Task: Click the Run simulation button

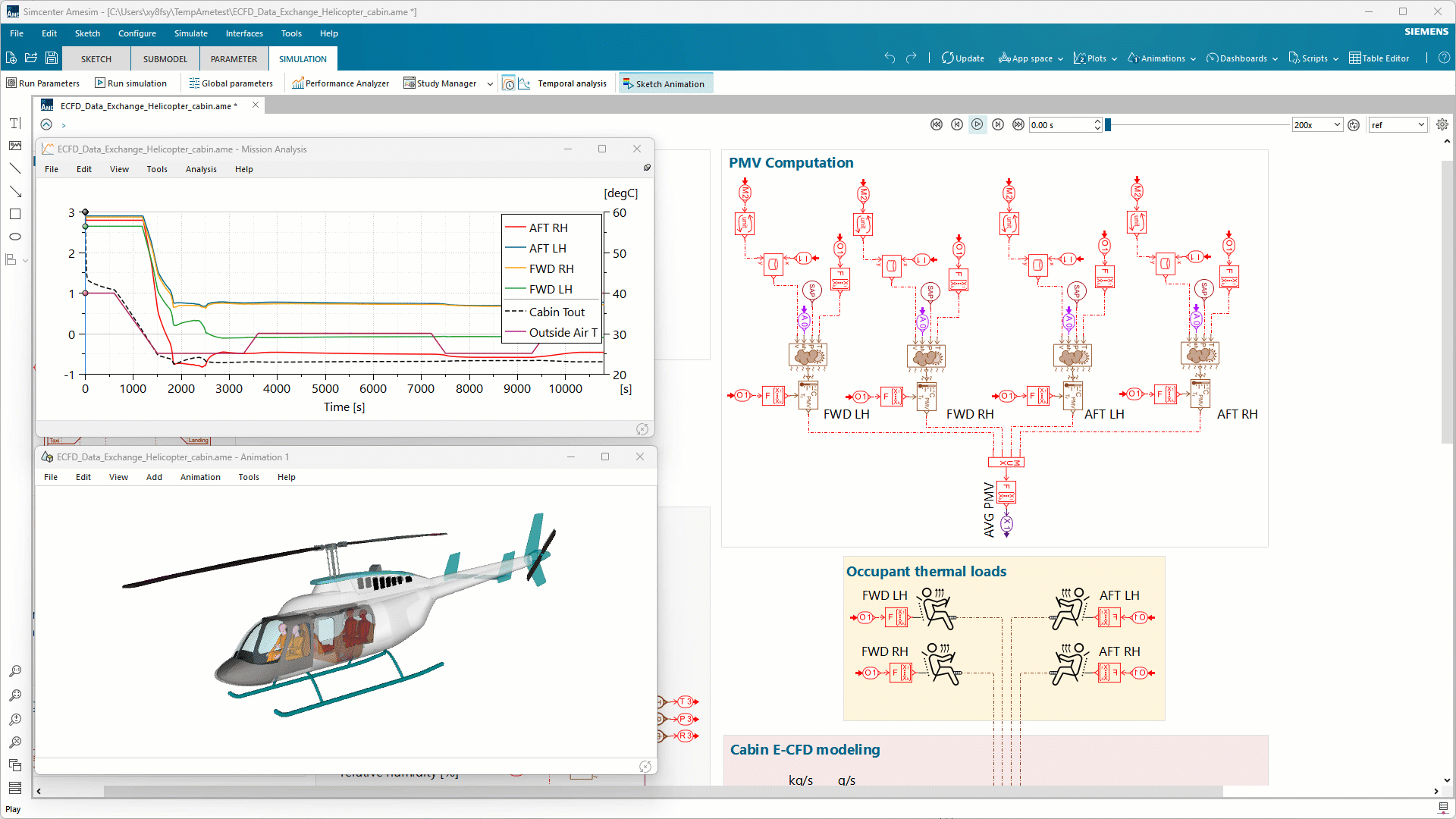Action: click(130, 83)
